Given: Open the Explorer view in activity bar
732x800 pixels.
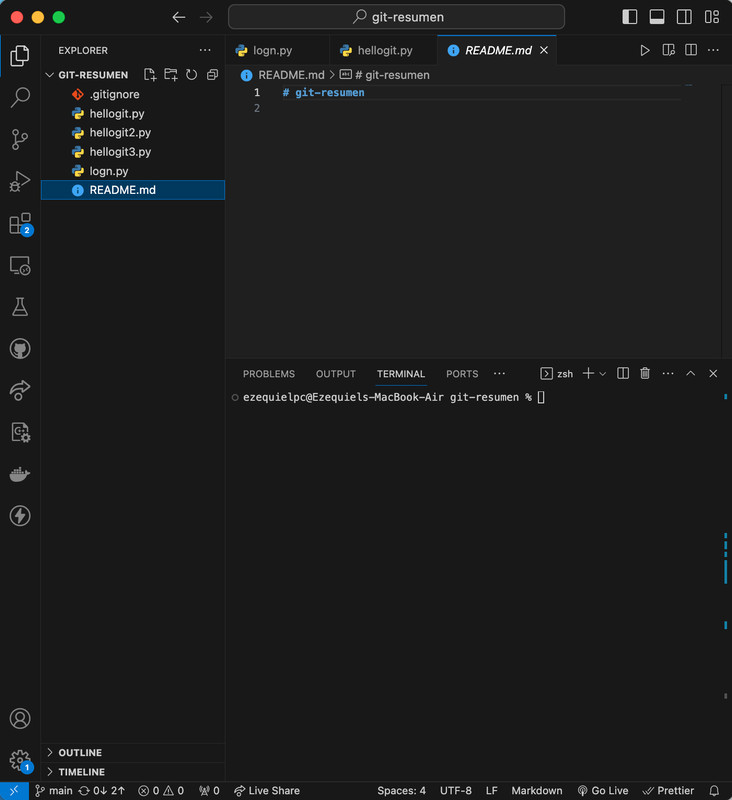Looking at the screenshot, I should tap(20, 56).
